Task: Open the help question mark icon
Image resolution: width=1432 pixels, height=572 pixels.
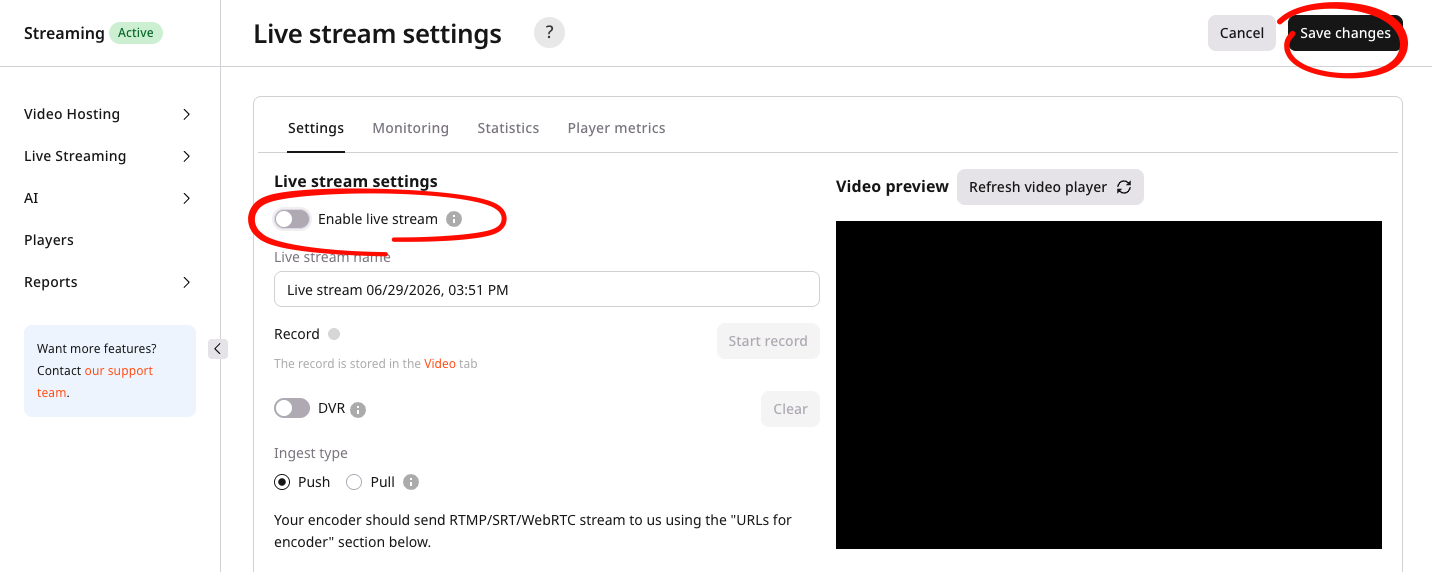Action: click(549, 32)
